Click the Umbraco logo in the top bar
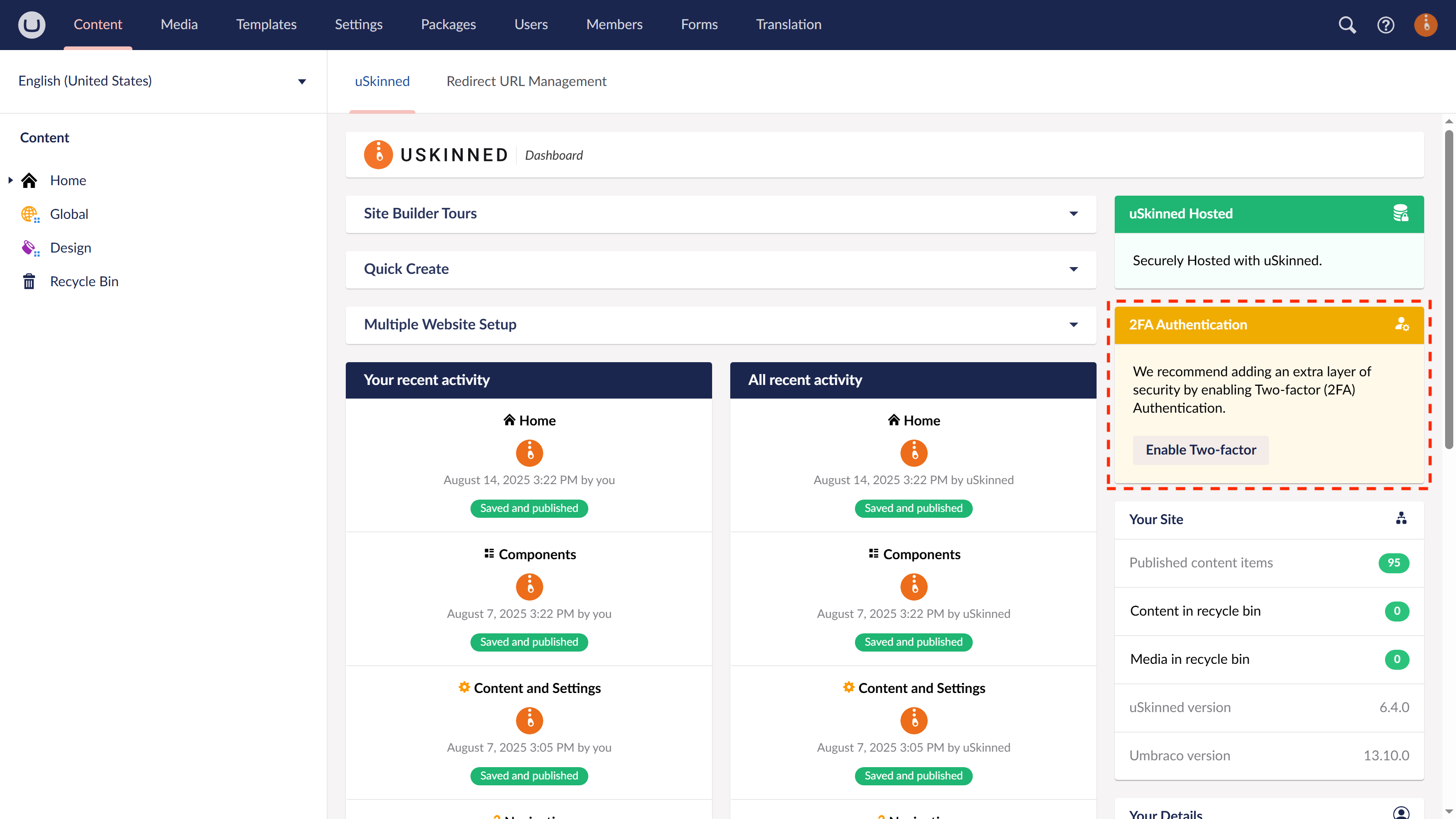This screenshot has height=819, width=1456. pyautogui.click(x=32, y=24)
